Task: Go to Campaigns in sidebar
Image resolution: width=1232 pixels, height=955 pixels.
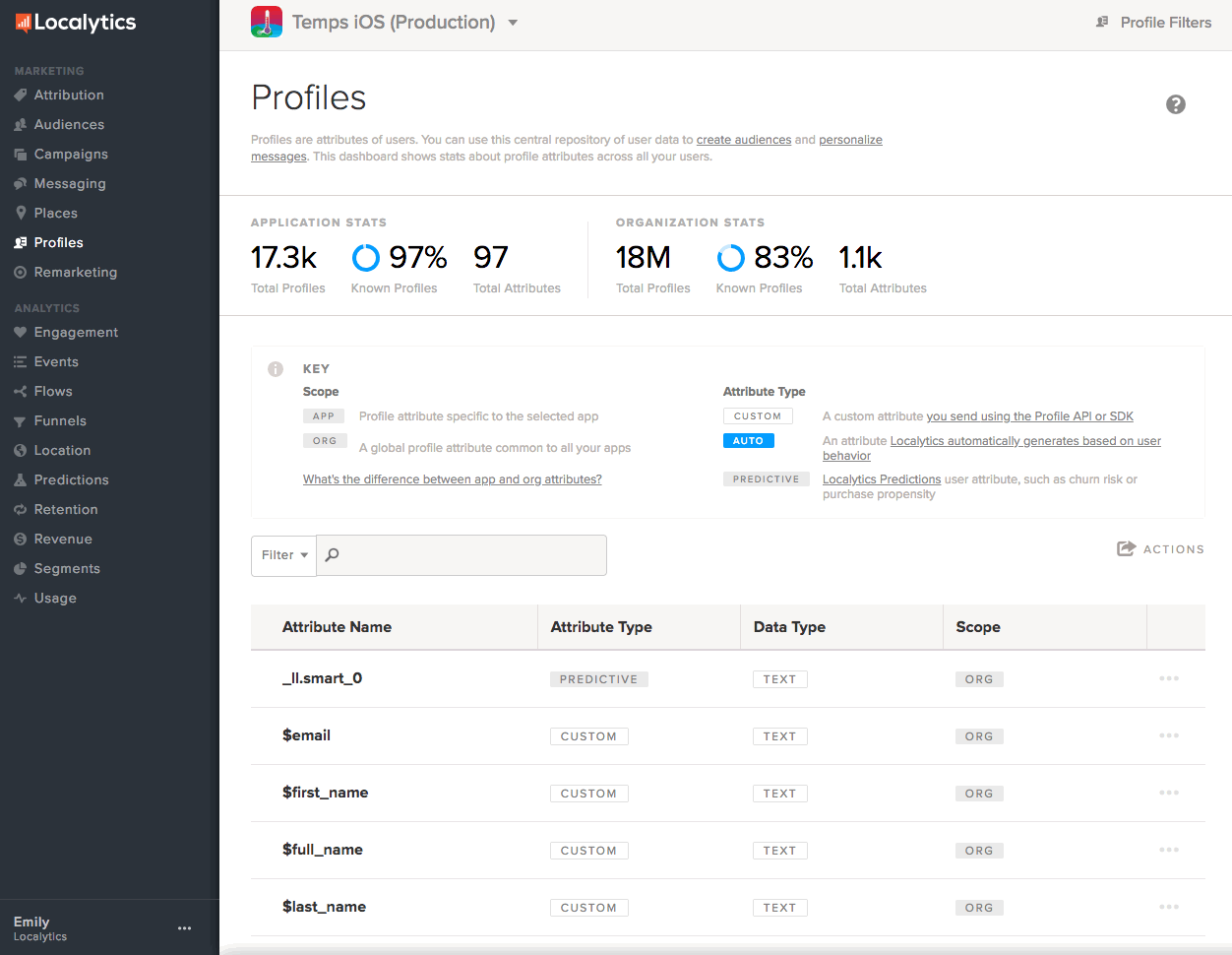Action: tap(71, 154)
